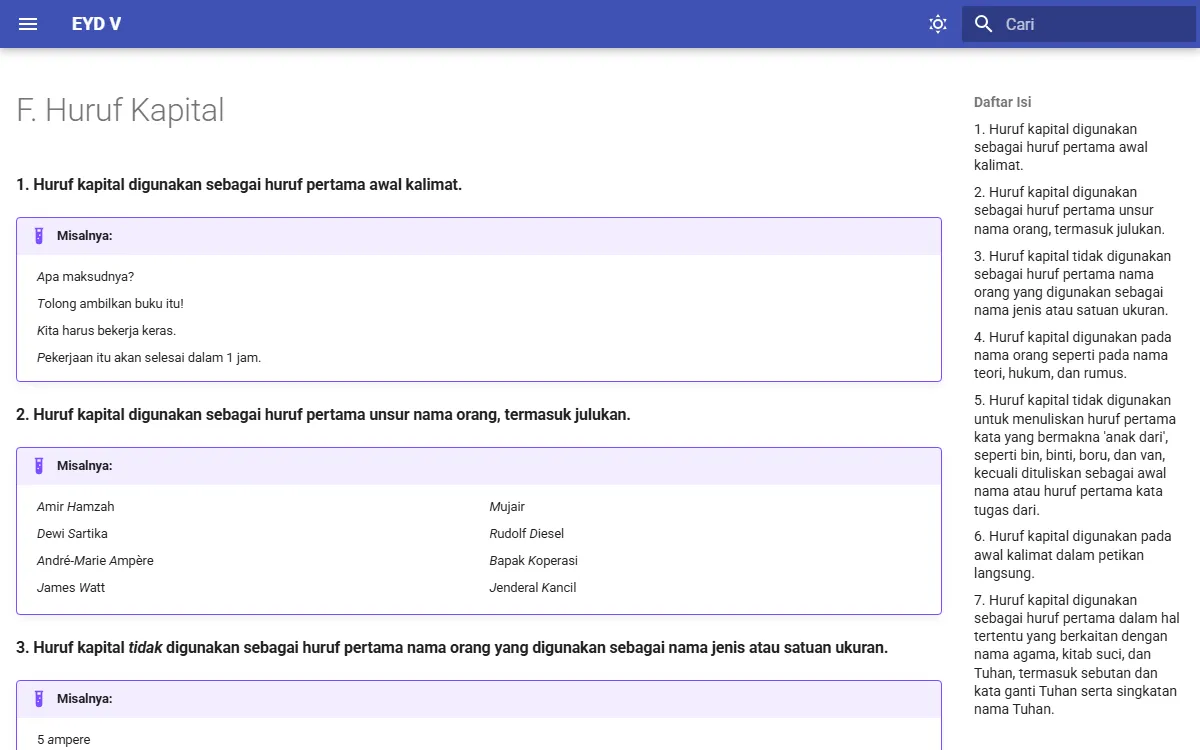Click the example text 5 ampere

tap(64, 740)
